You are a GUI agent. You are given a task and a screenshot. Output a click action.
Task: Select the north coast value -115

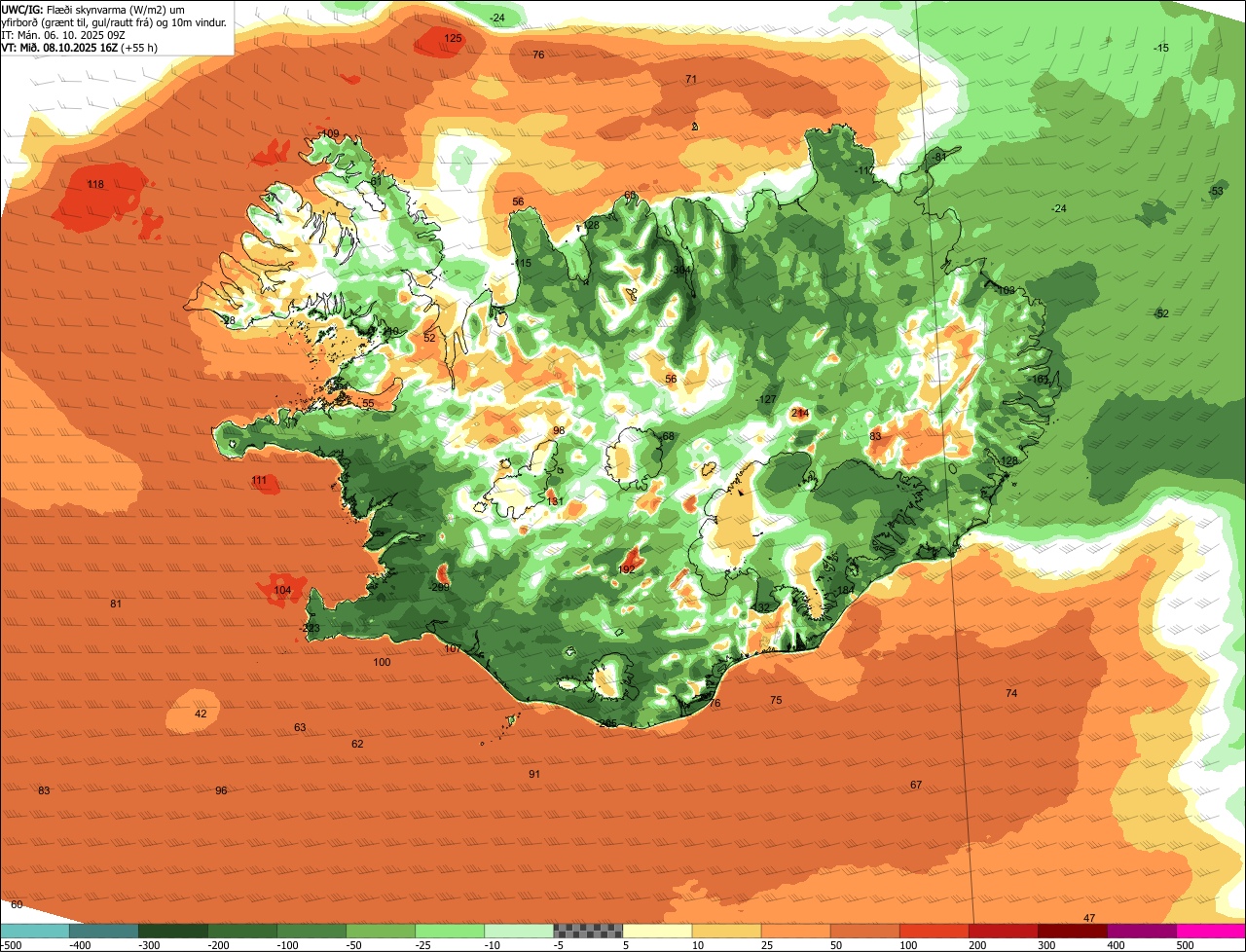click(x=522, y=263)
